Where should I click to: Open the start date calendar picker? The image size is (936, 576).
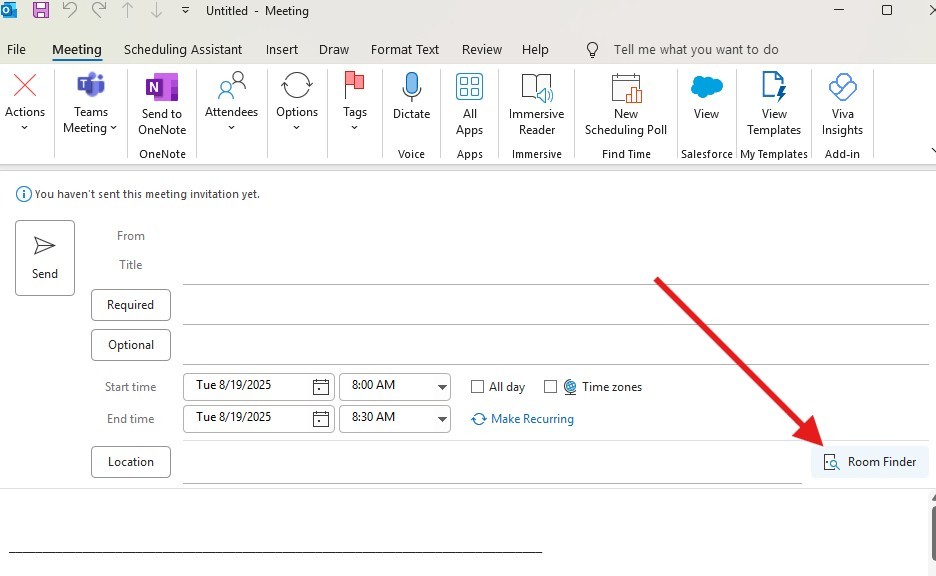point(320,387)
